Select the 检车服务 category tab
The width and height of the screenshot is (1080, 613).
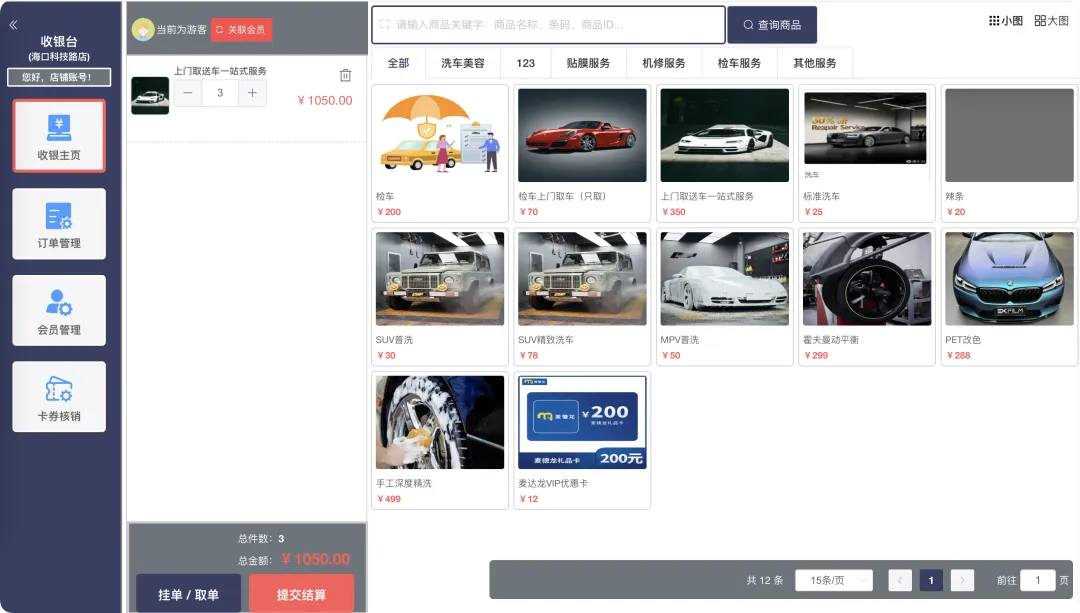tap(739, 63)
